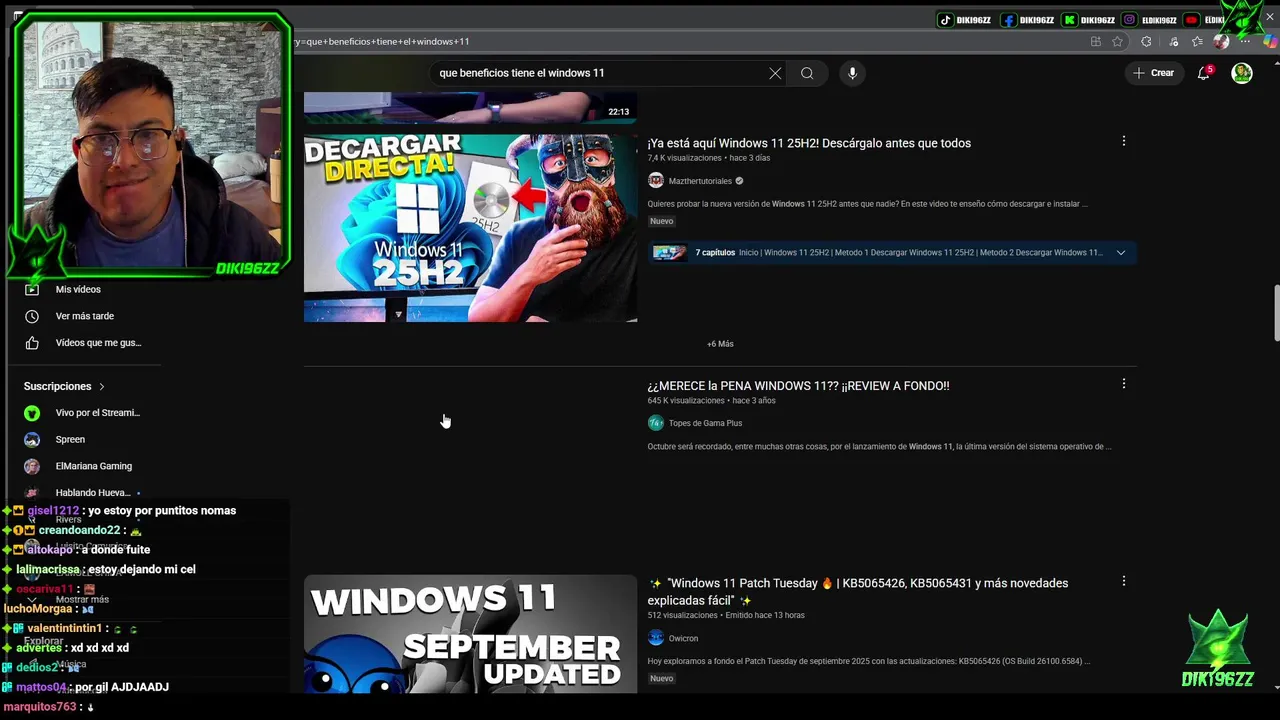This screenshot has height=720, width=1280.
Task: Click the Owicron channel avatar
Action: (656, 638)
